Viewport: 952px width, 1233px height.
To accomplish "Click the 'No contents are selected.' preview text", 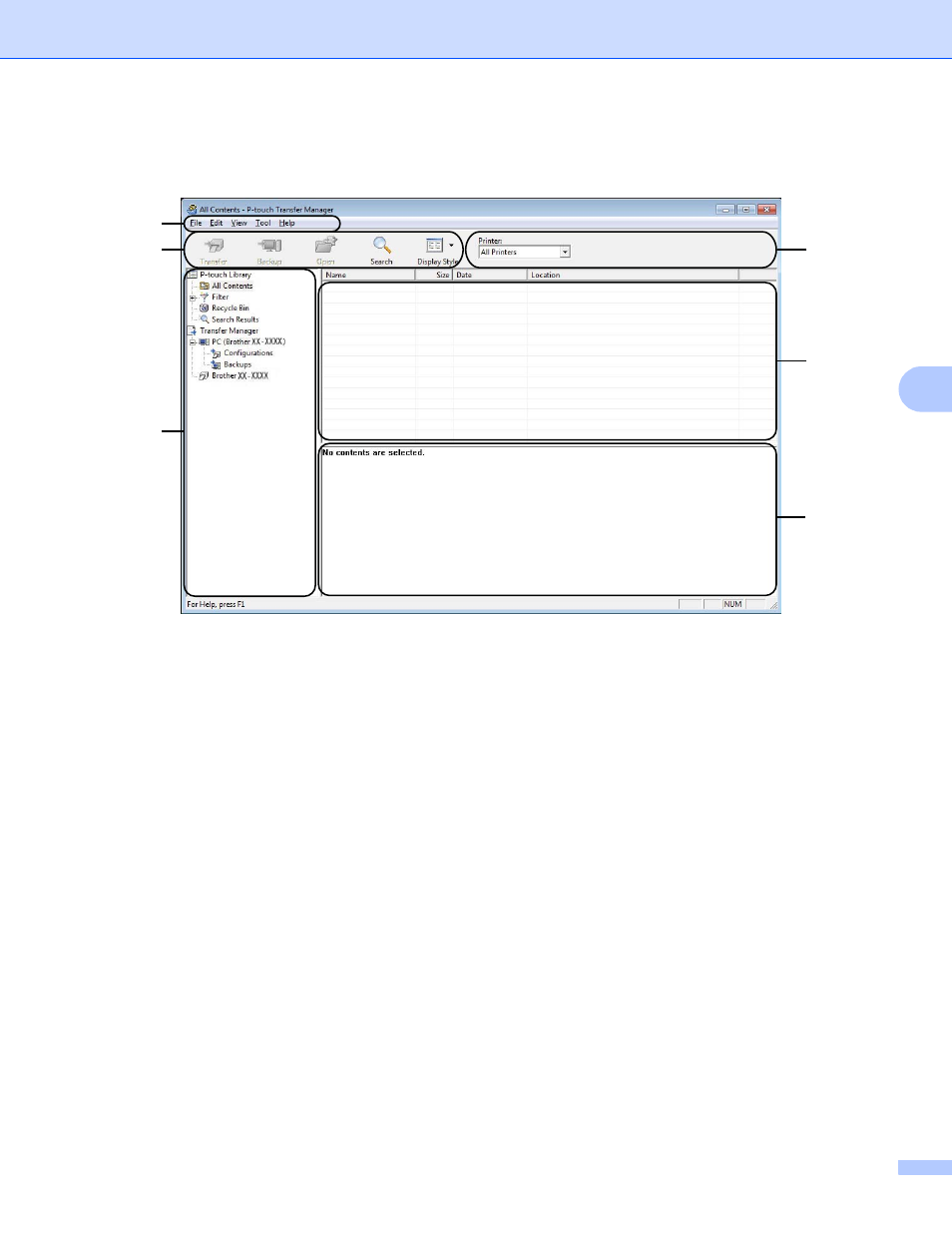I will (x=374, y=453).
